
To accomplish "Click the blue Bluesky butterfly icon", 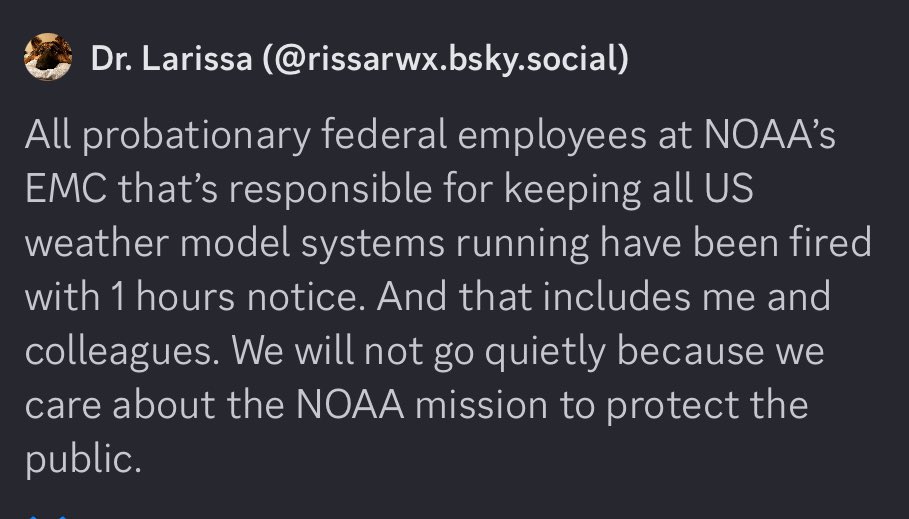I will [48, 516].
